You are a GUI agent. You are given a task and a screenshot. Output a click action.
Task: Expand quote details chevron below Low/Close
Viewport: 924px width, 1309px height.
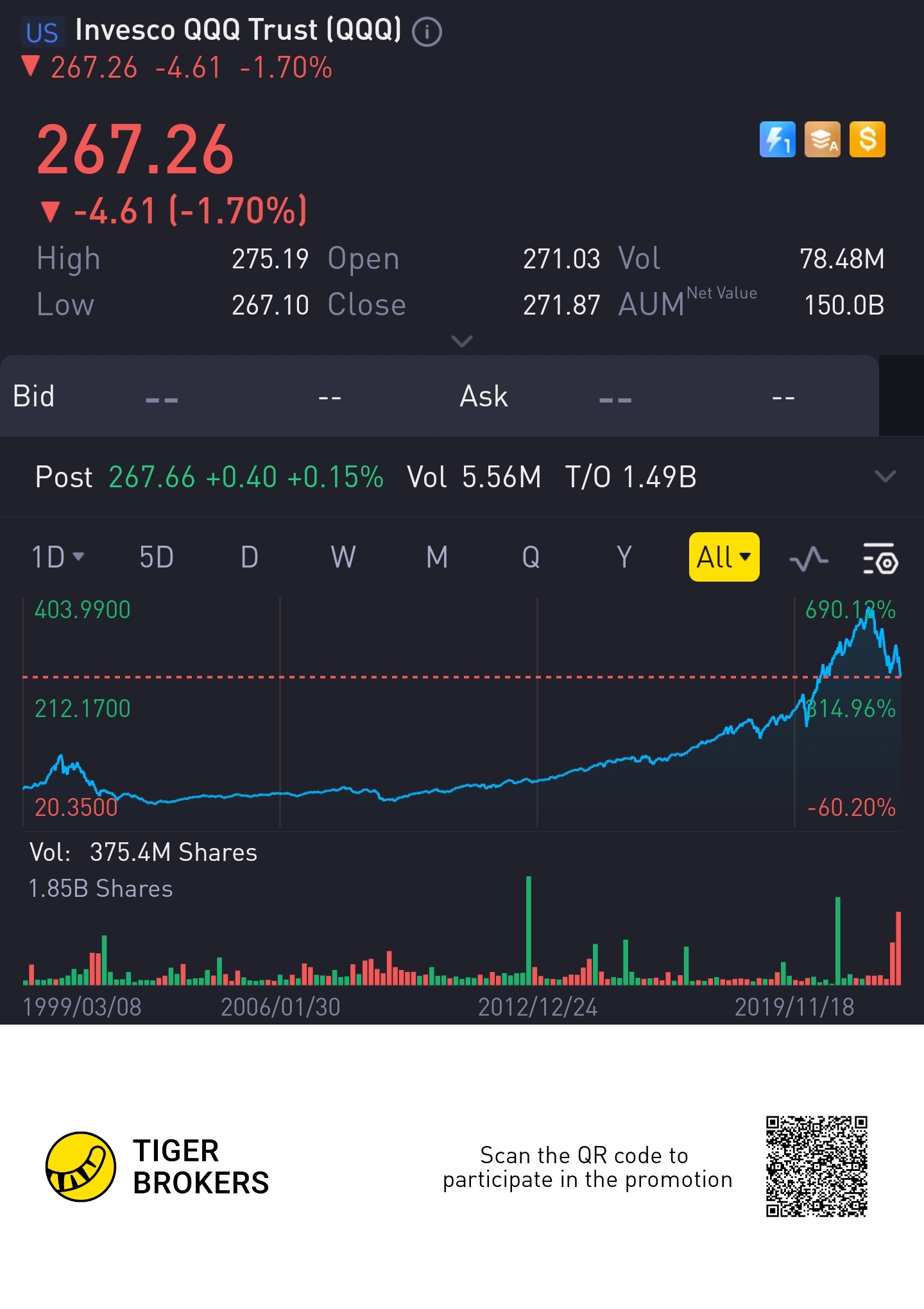click(461, 340)
